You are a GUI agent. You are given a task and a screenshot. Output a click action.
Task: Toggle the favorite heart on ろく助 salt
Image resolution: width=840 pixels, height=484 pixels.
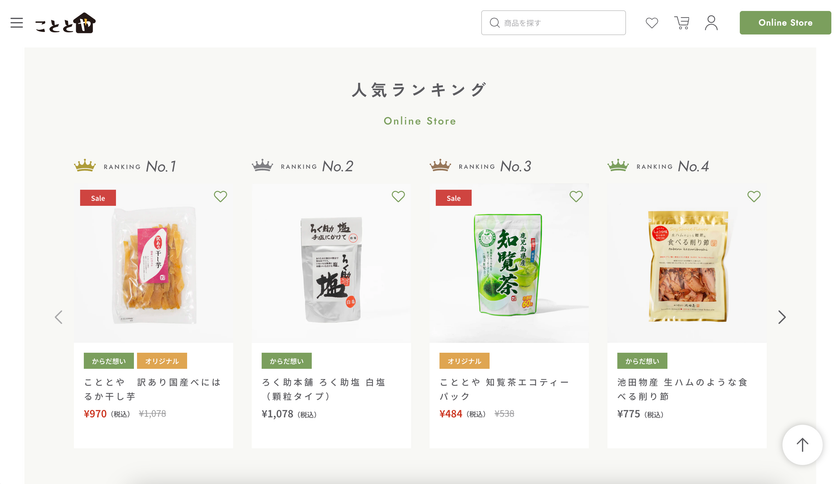(398, 196)
